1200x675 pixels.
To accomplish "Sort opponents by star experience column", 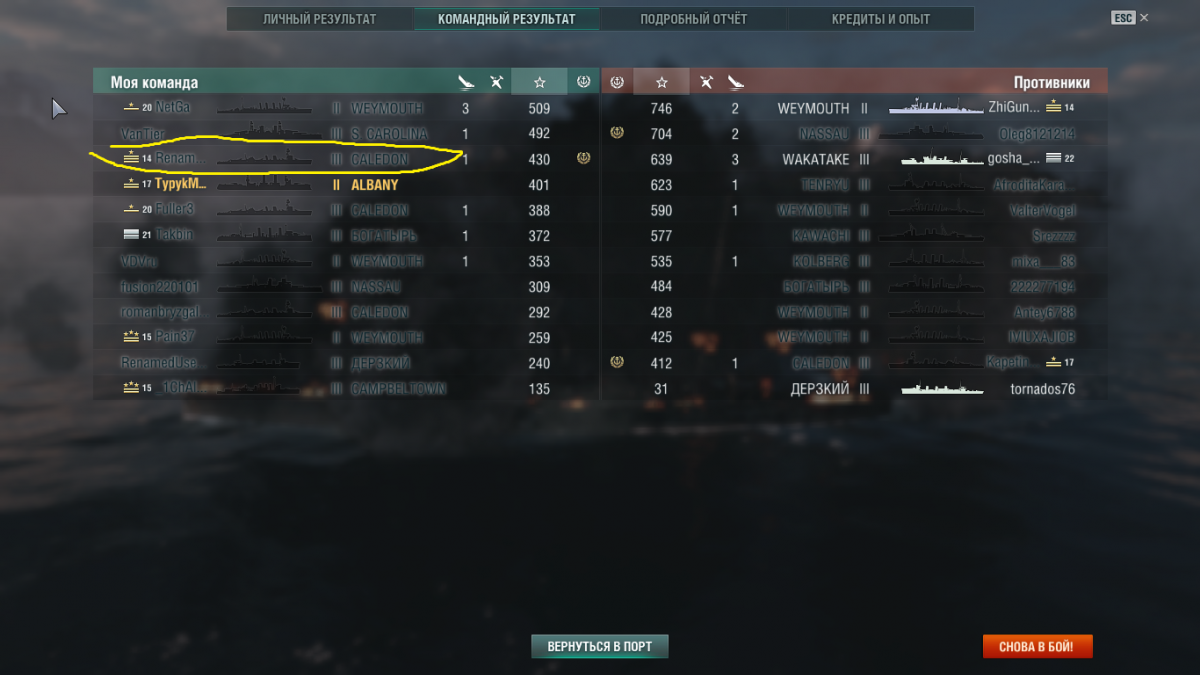I will click(661, 82).
